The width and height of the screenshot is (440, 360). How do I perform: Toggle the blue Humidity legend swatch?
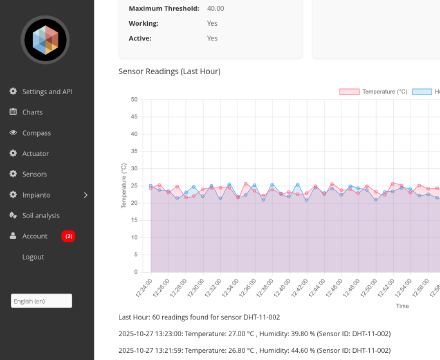422,92
